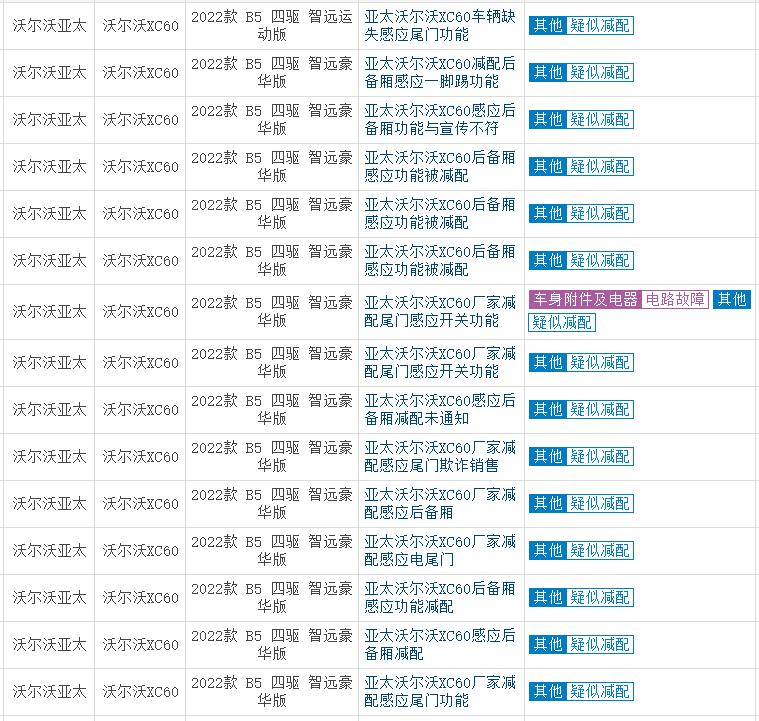Open complaint 亚太沃尔沃XC60减配后备厢感应一脚踢功能
The height and width of the screenshot is (721, 759).
(x=440, y=73)
